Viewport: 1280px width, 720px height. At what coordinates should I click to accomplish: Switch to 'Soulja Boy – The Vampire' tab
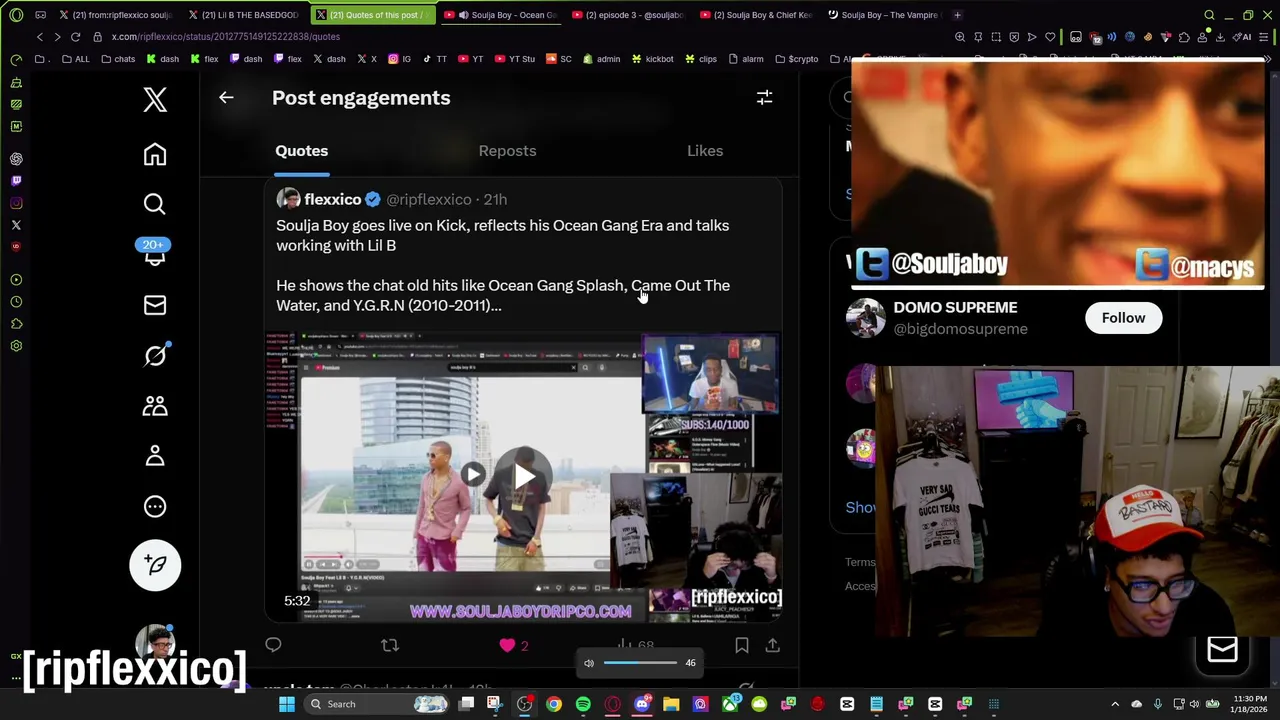coord(886,15)
